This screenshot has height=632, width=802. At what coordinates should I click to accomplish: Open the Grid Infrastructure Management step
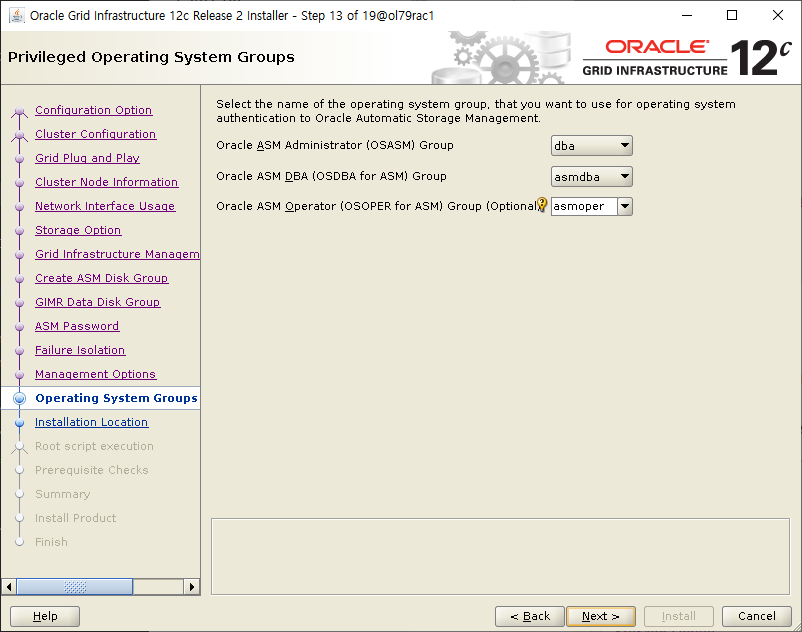click(x=118, y=254)
